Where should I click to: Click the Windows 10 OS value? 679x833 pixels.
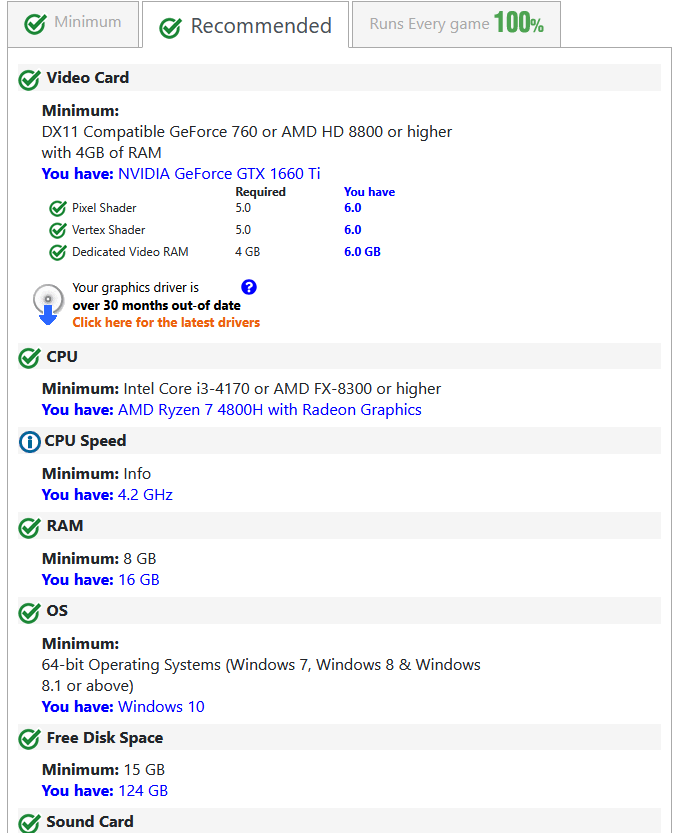161,707
